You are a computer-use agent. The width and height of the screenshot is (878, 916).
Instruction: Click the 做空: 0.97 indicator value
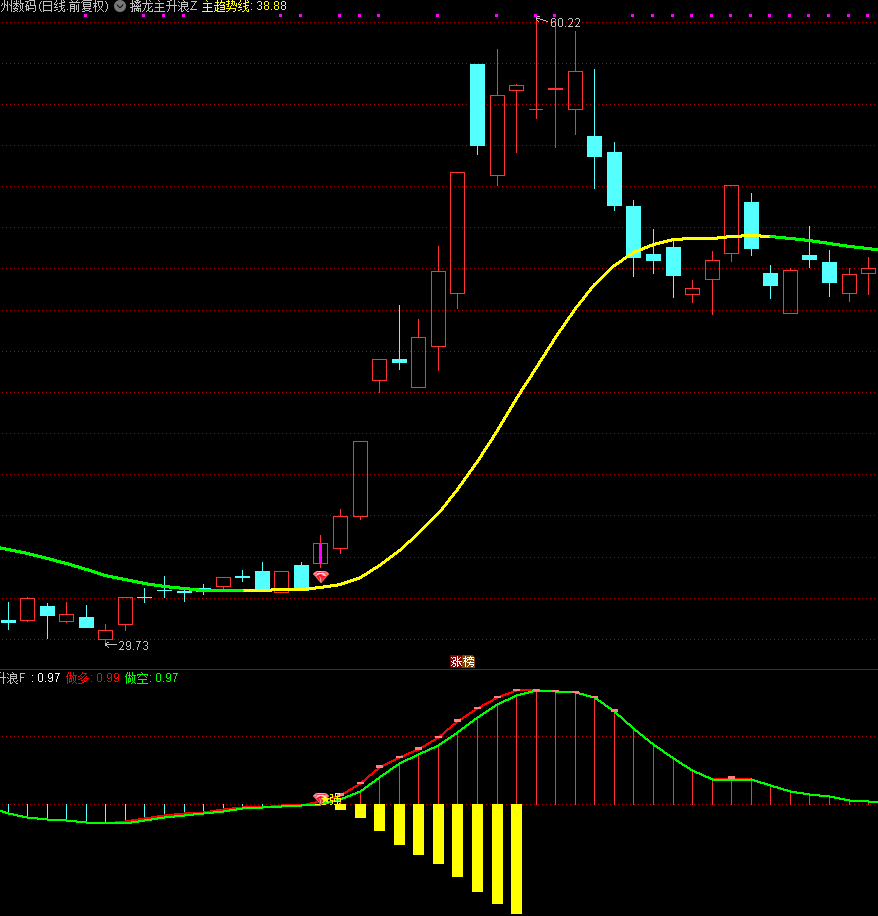[151, 678]
